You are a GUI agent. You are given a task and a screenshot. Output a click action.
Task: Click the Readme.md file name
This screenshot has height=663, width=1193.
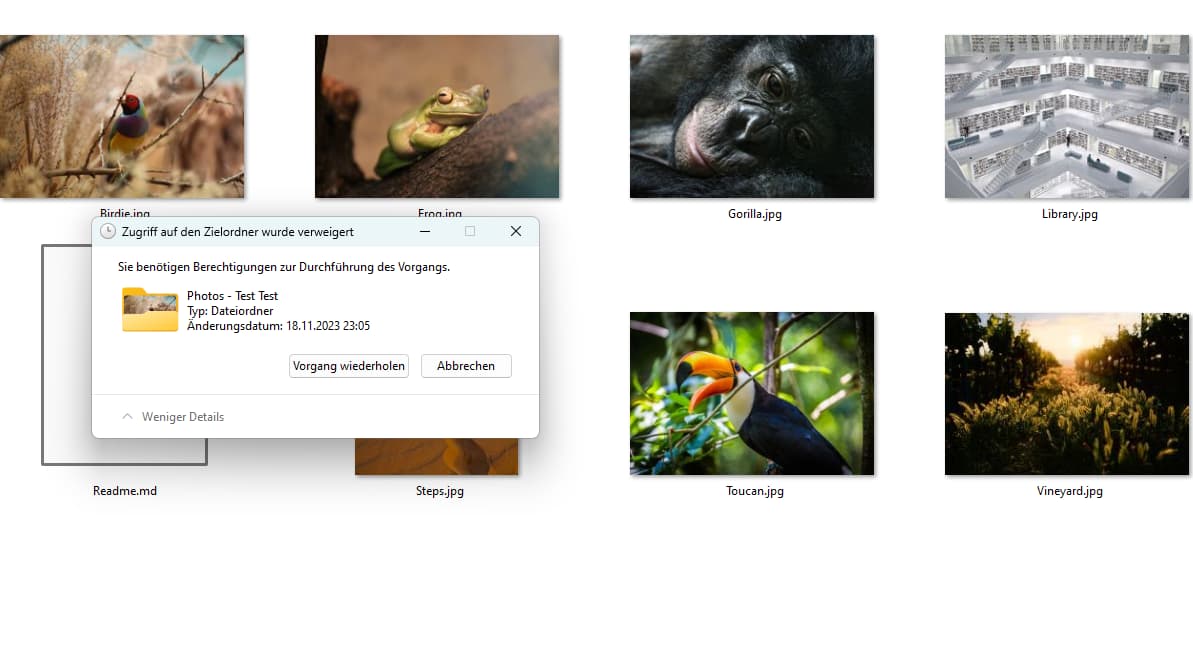[125, 491]
